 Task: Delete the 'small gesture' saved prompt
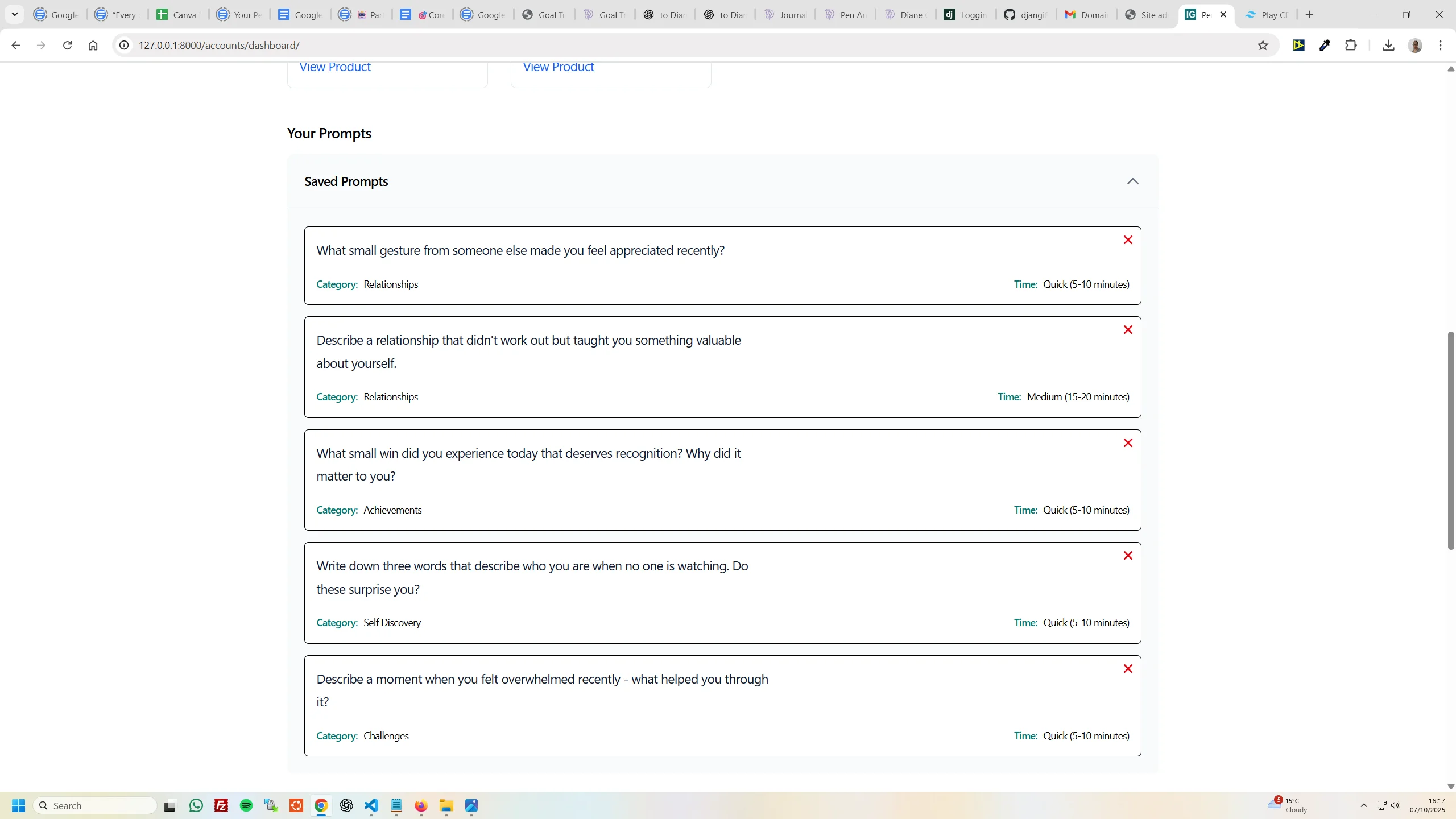click(x=1128, y=239)
